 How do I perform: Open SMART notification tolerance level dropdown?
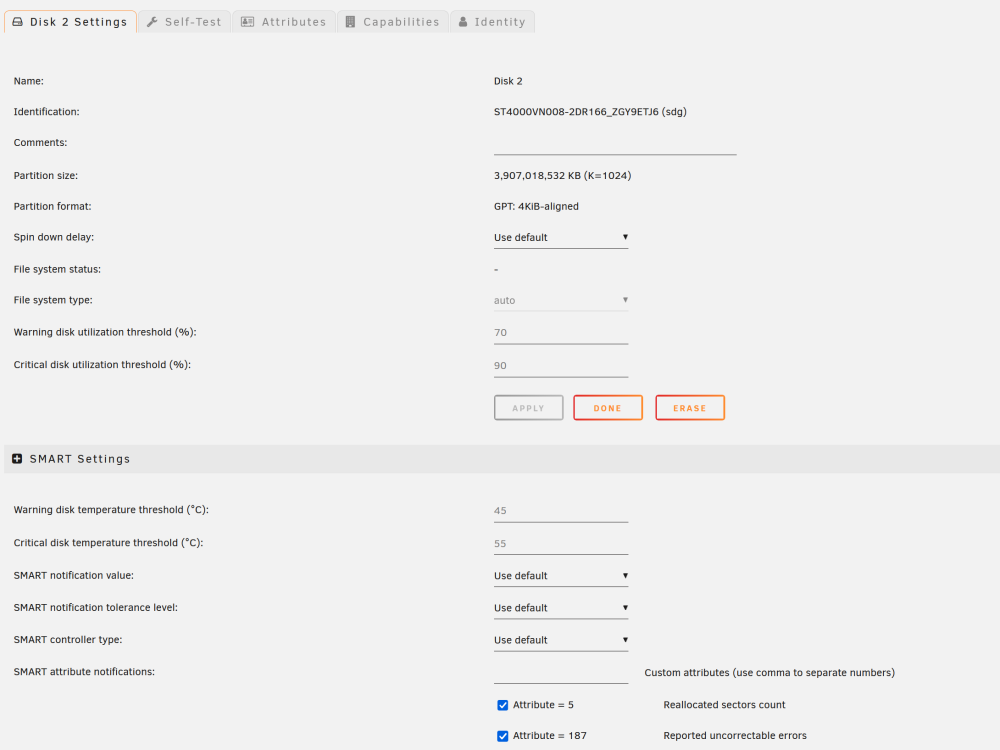pos(561,608)
